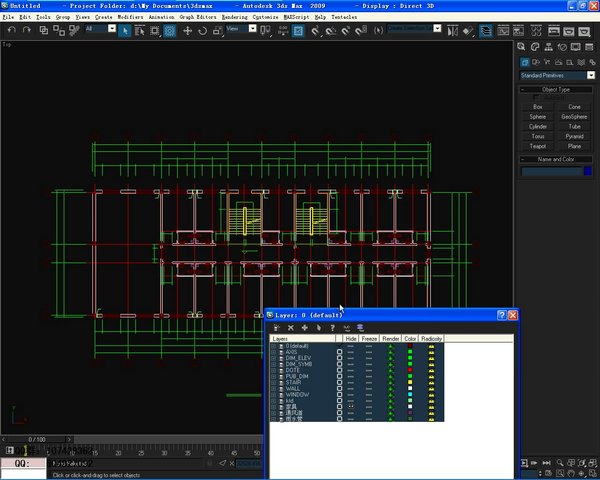Click the Cylinder primitive button
This screenshot has width=600, height=480.
[x=538, y=126]
